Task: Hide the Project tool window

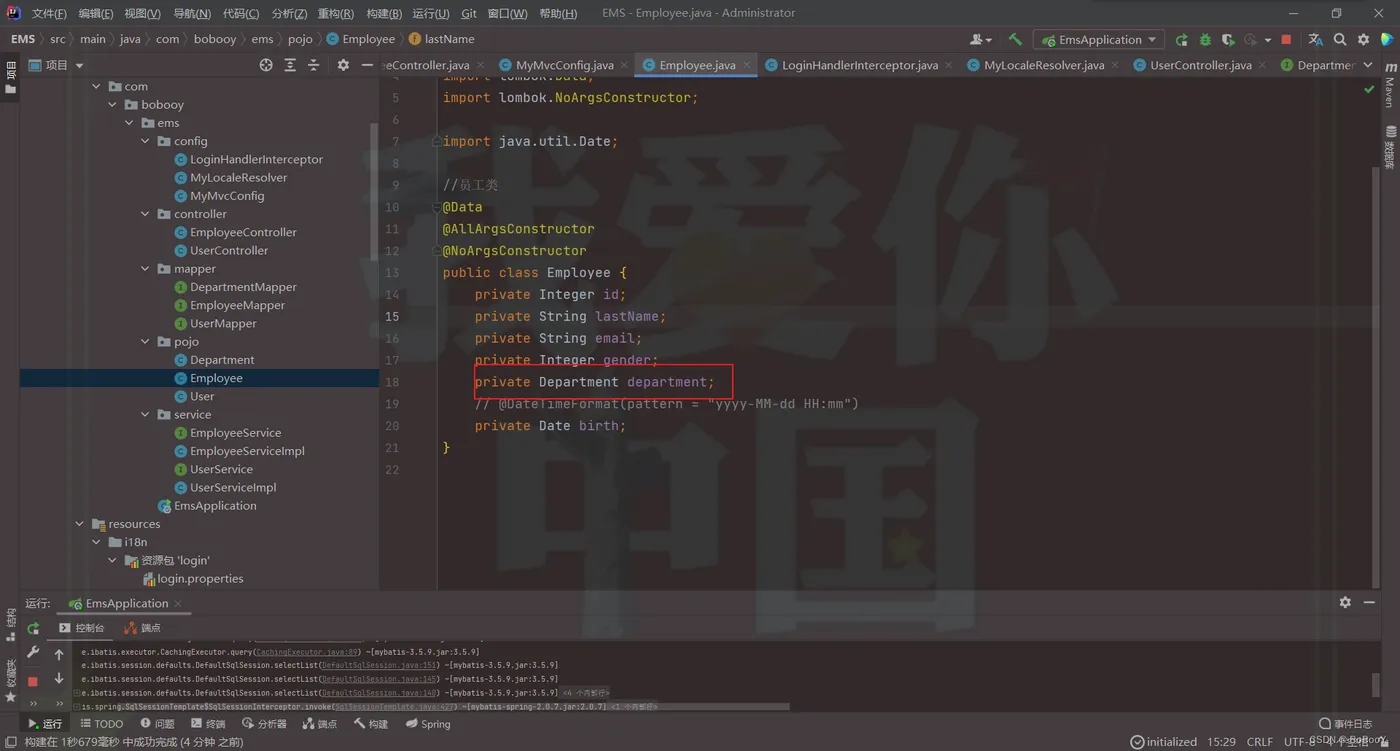Action: (367, 65)
